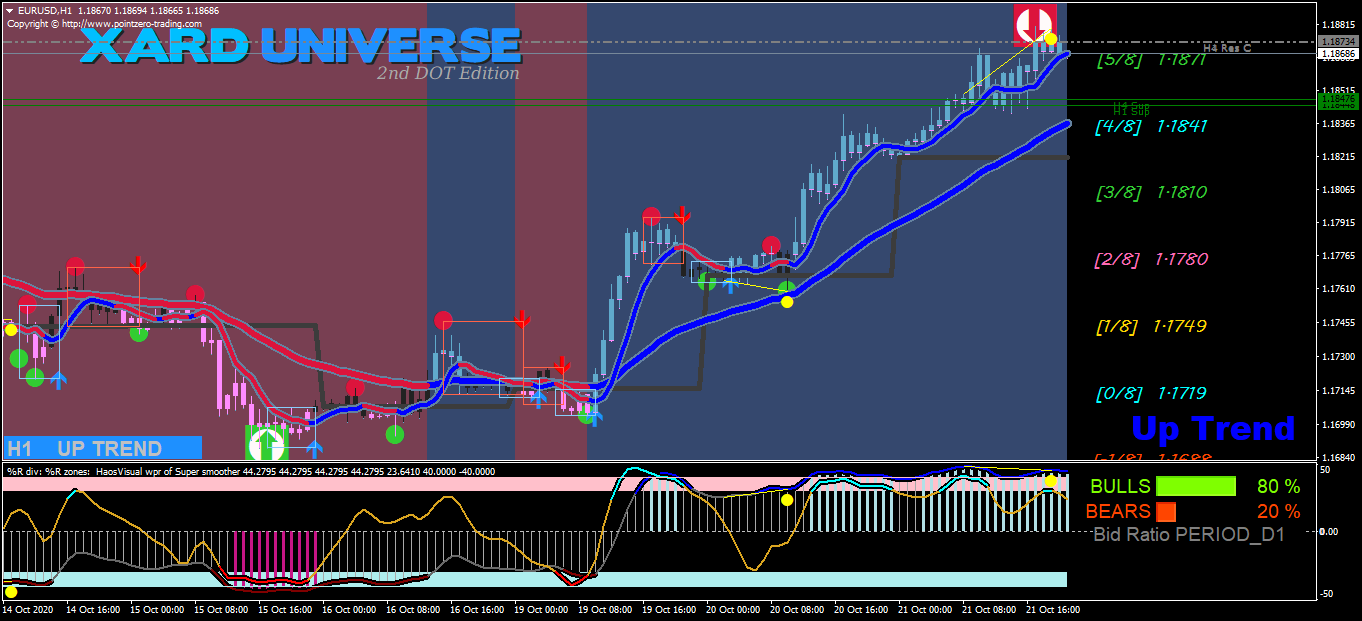This screenshot has width=1362, height=621.
Task: Click the 15 Oct 00:00 time label
Action: point(155,608)
